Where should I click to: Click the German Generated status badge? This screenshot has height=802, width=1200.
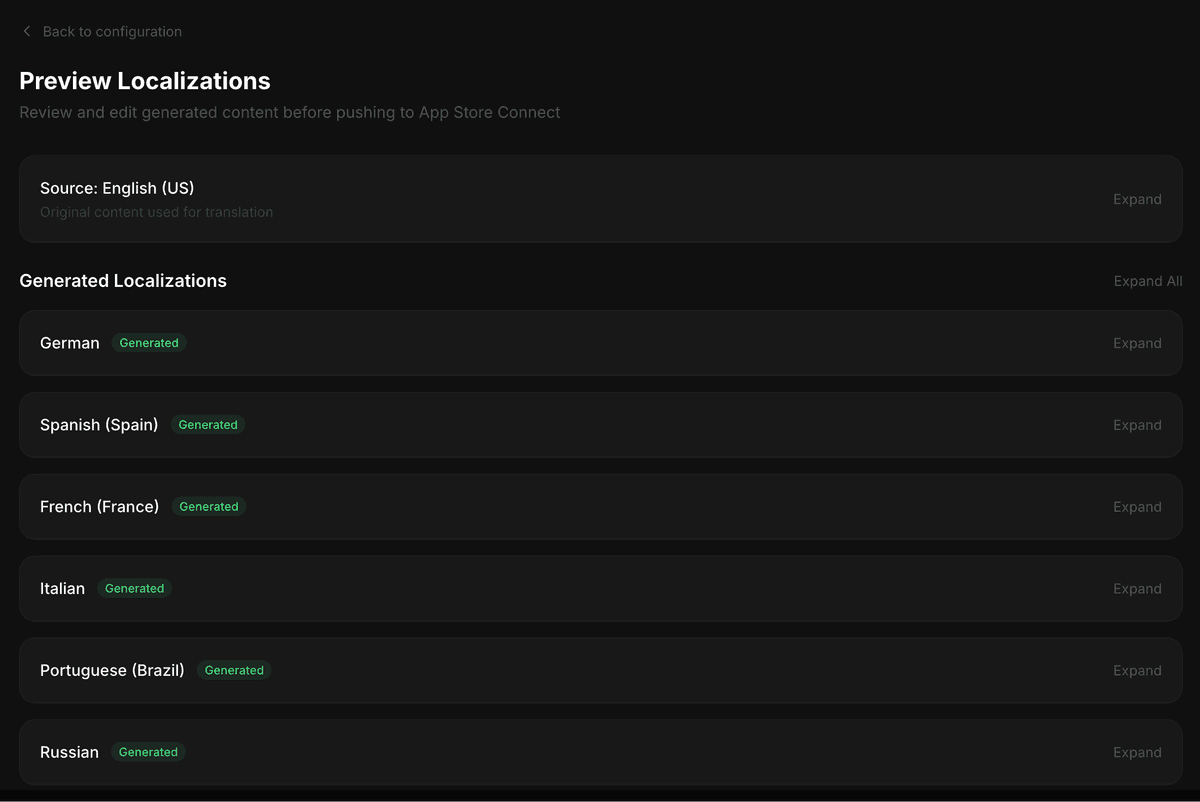click(x=149, y=343)
